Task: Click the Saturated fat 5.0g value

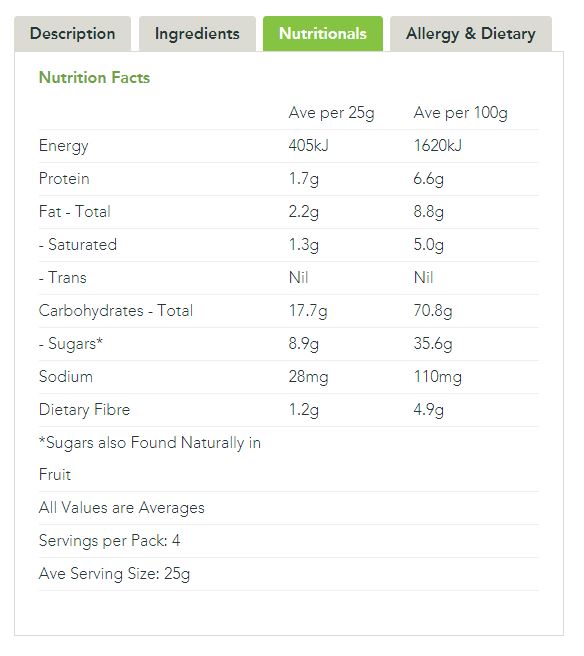Action: [428, 245]
